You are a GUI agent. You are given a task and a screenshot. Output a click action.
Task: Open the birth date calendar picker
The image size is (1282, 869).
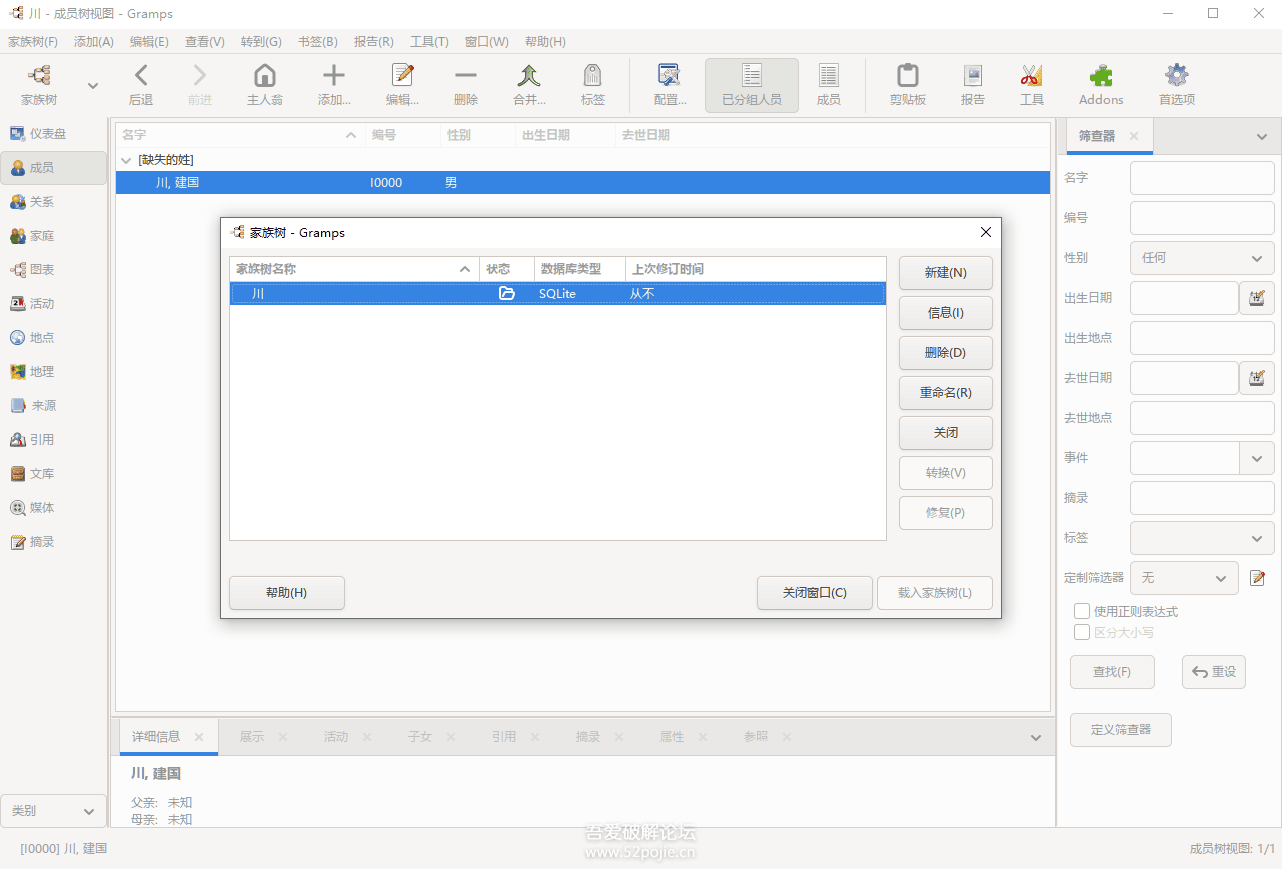[1257, 297]
